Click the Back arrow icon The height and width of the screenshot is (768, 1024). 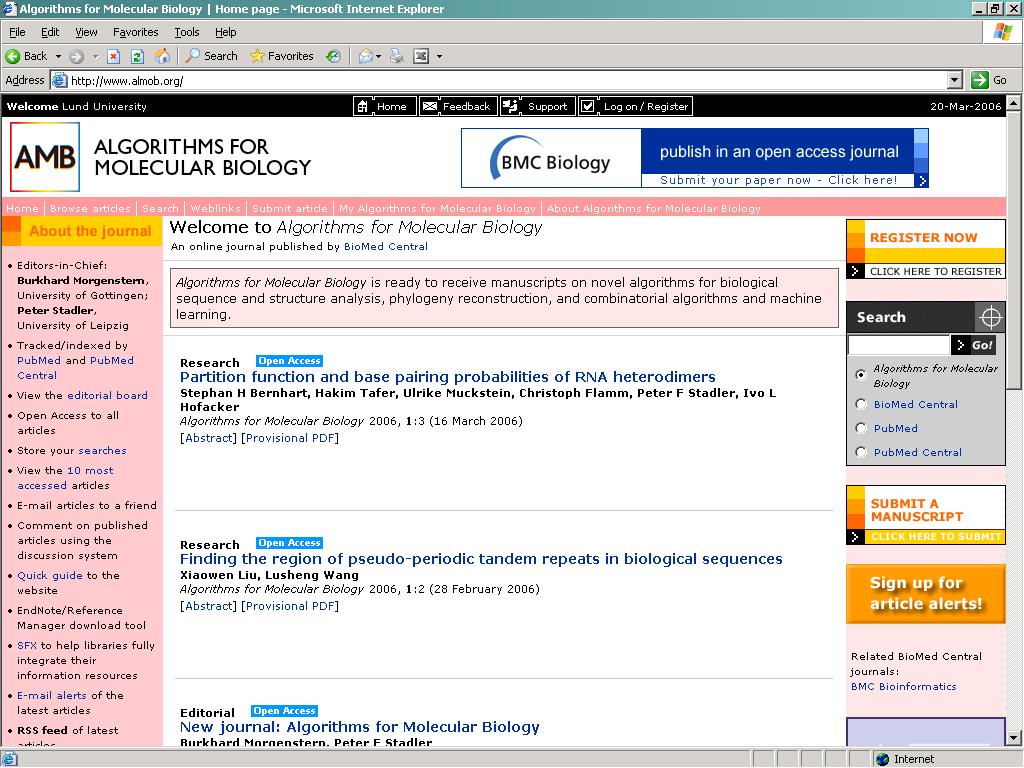[x=12, y=56]
